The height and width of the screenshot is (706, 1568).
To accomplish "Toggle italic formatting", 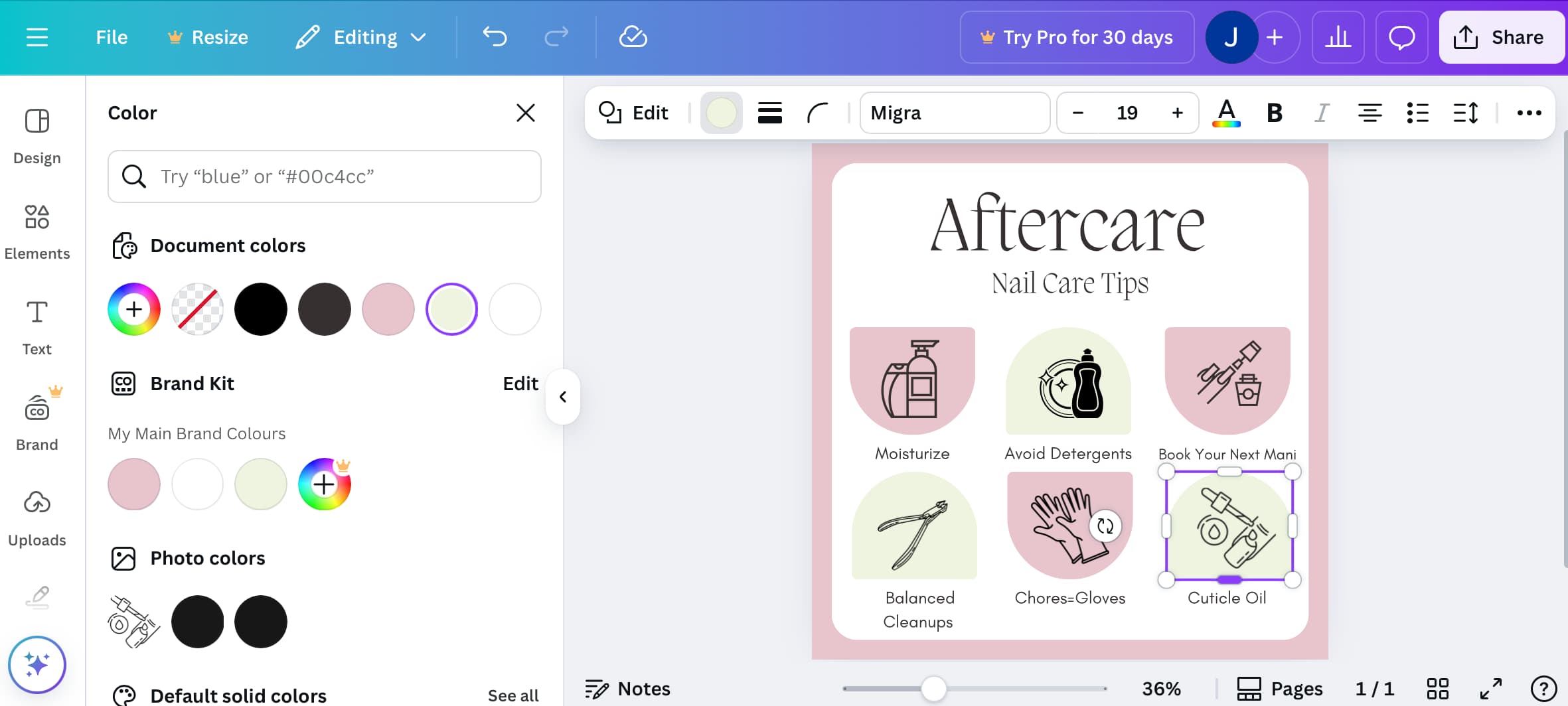I will pos(1322,113).
